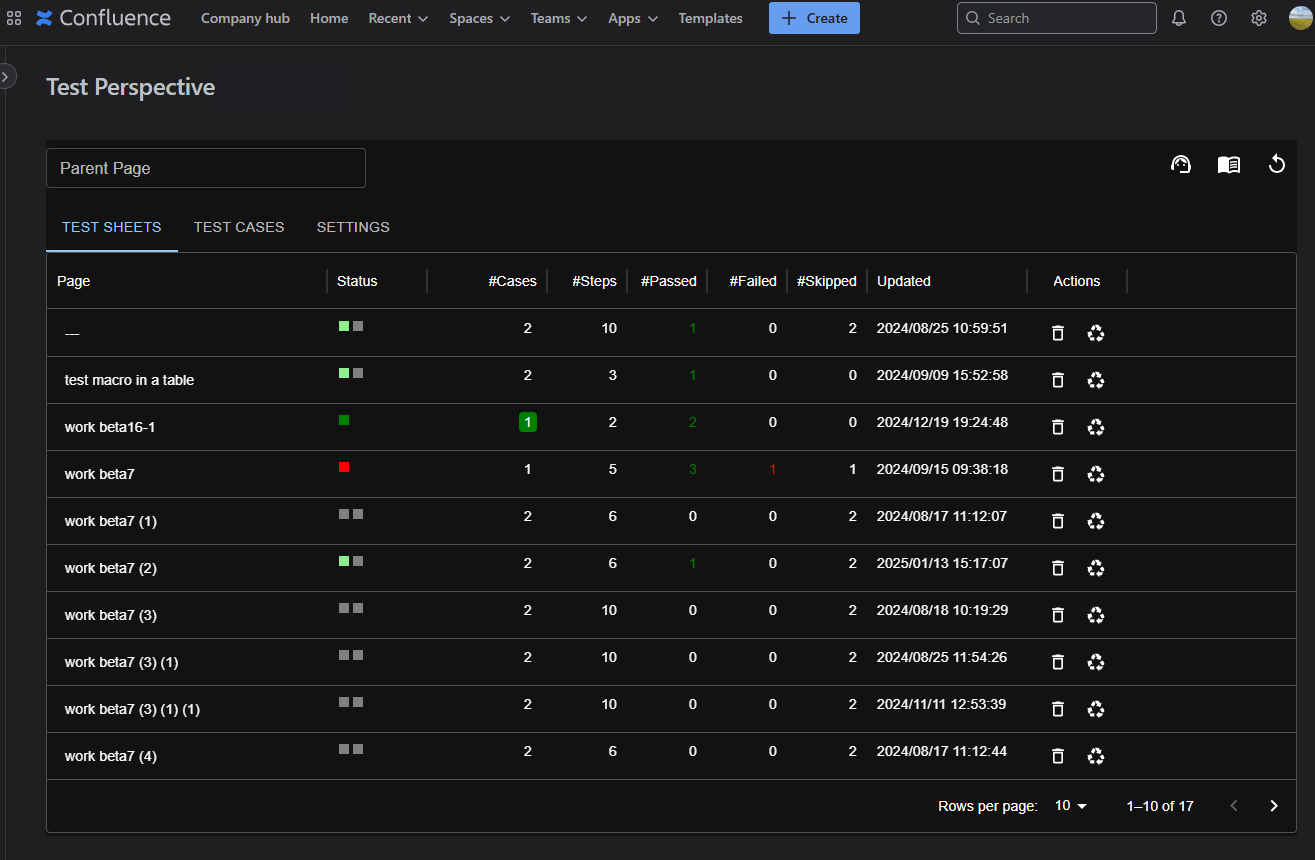Click the app switcher grid icon
1315x860 pixels.
pos(14,18)
